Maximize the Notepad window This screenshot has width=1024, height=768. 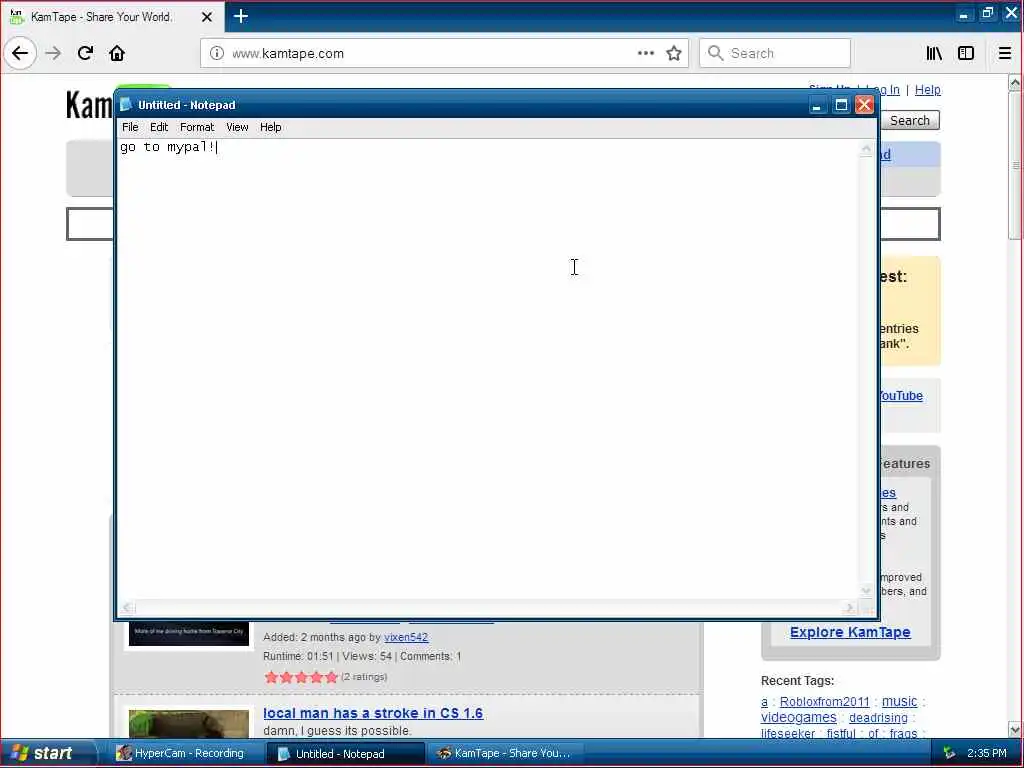pyautogui.click(x=841, y=104)
